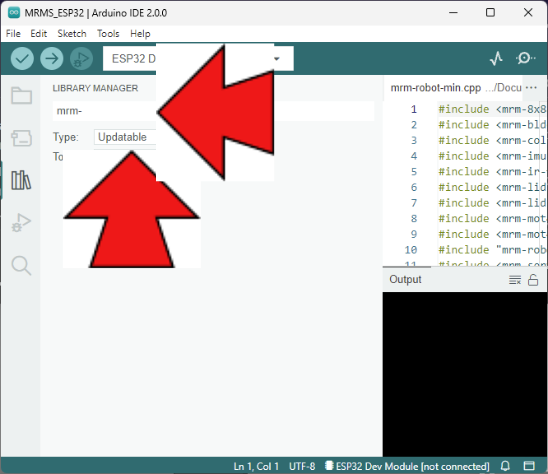The image size is (548, 474).
Task: Toggle the bottom panel icon in status bar
Action: point(529,466)
